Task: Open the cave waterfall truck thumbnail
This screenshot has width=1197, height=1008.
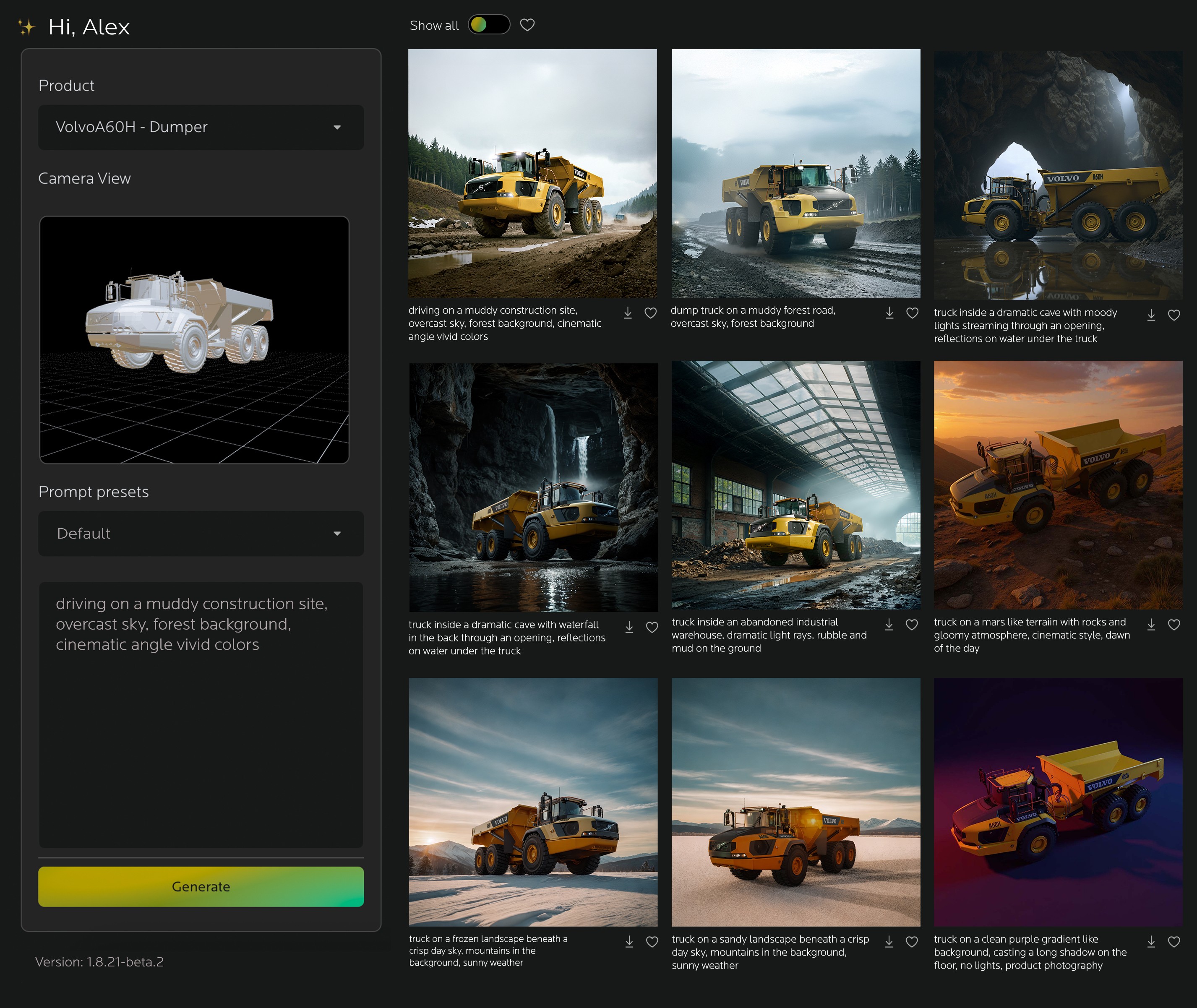Action: tap(533, 487)
